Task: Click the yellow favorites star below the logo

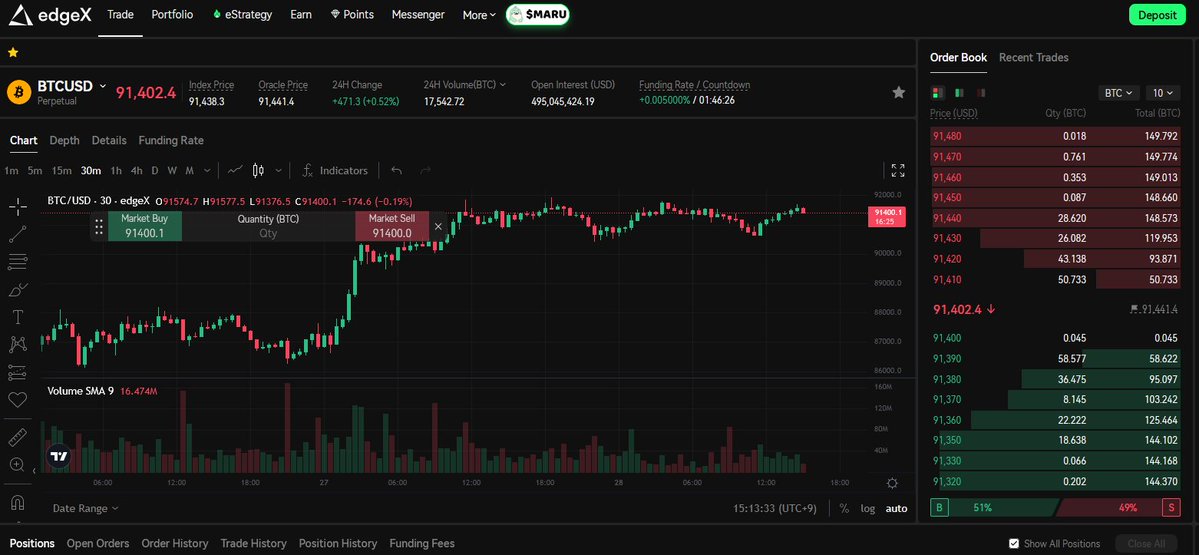Action: coord(13,53)
